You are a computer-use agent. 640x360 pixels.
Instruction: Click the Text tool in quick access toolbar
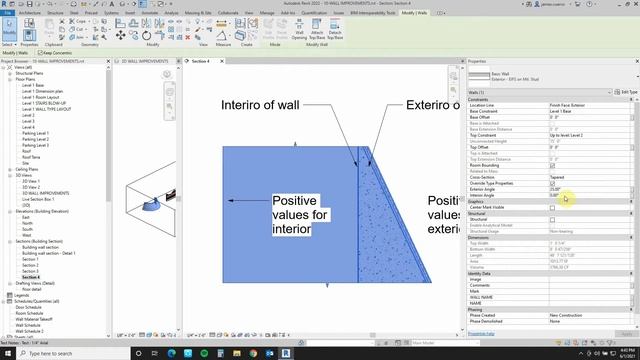(111, 4)
